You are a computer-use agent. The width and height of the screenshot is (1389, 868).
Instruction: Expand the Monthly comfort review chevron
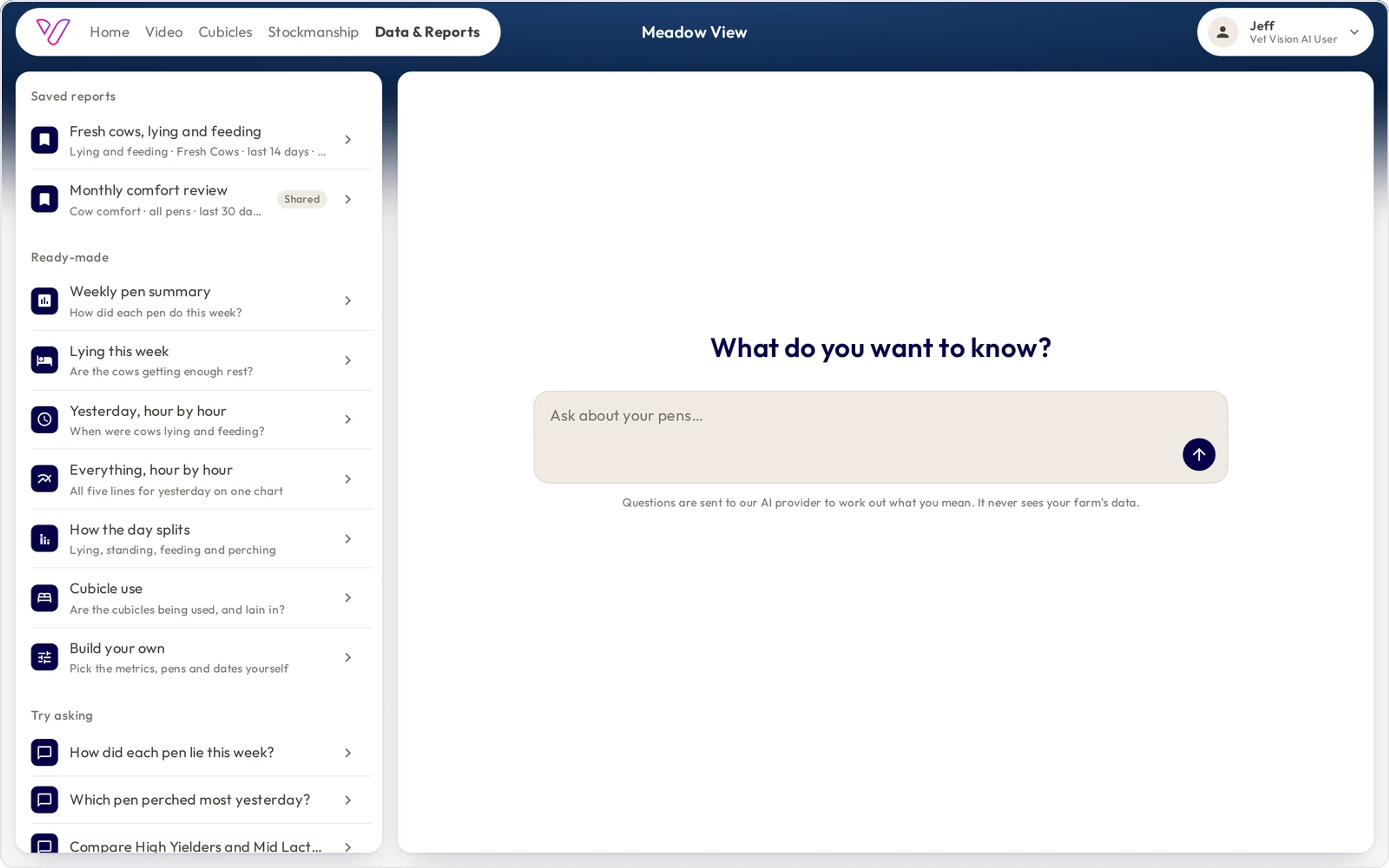(x=348, y=199)
